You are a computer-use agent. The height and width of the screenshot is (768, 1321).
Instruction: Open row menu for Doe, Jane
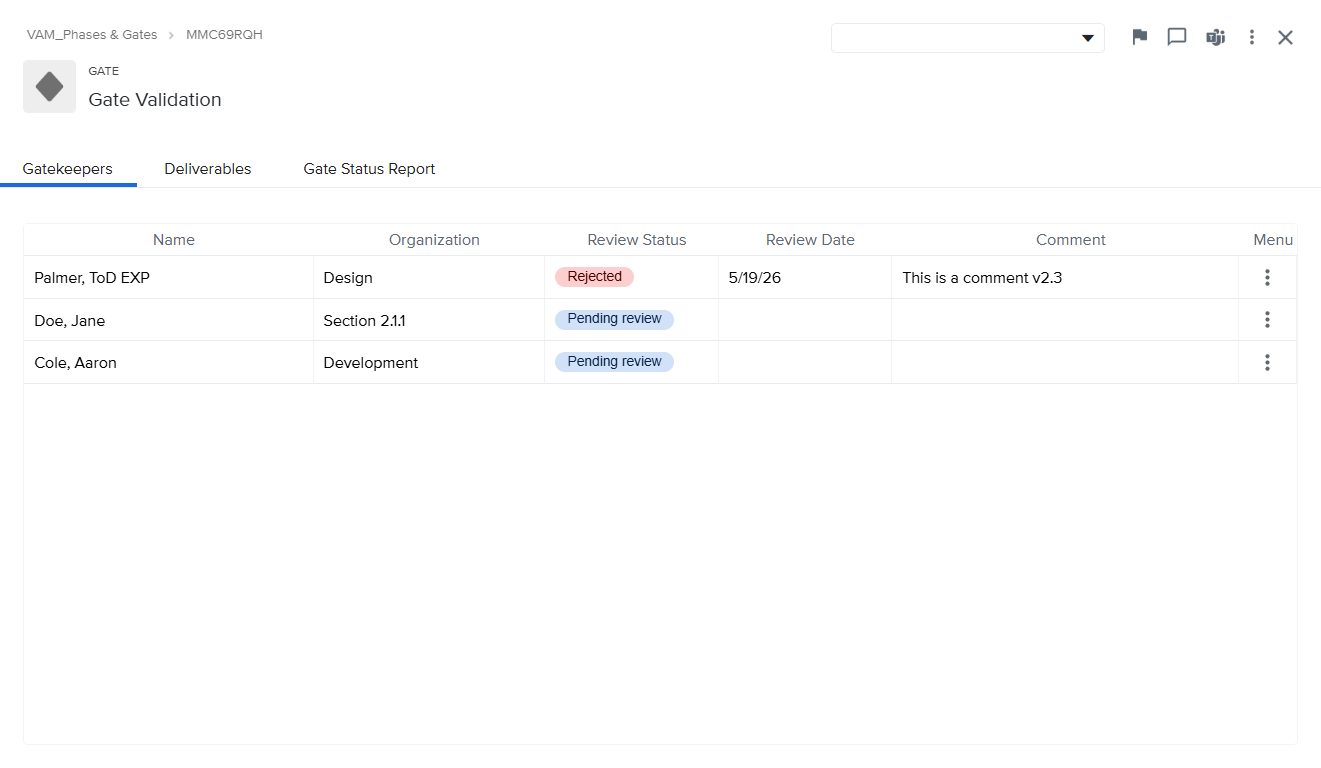point(1267,320)
